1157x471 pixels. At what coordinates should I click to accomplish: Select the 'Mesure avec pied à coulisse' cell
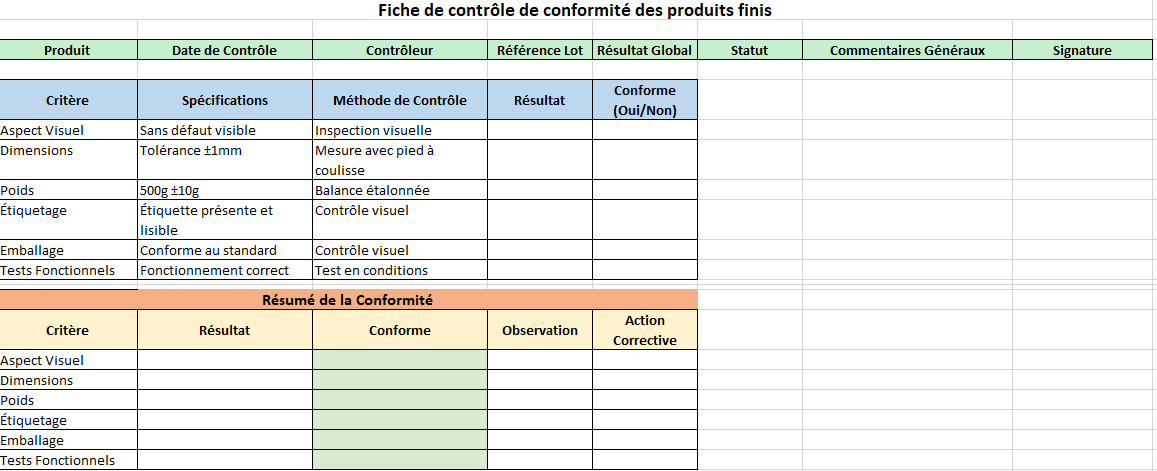[399, 160]
